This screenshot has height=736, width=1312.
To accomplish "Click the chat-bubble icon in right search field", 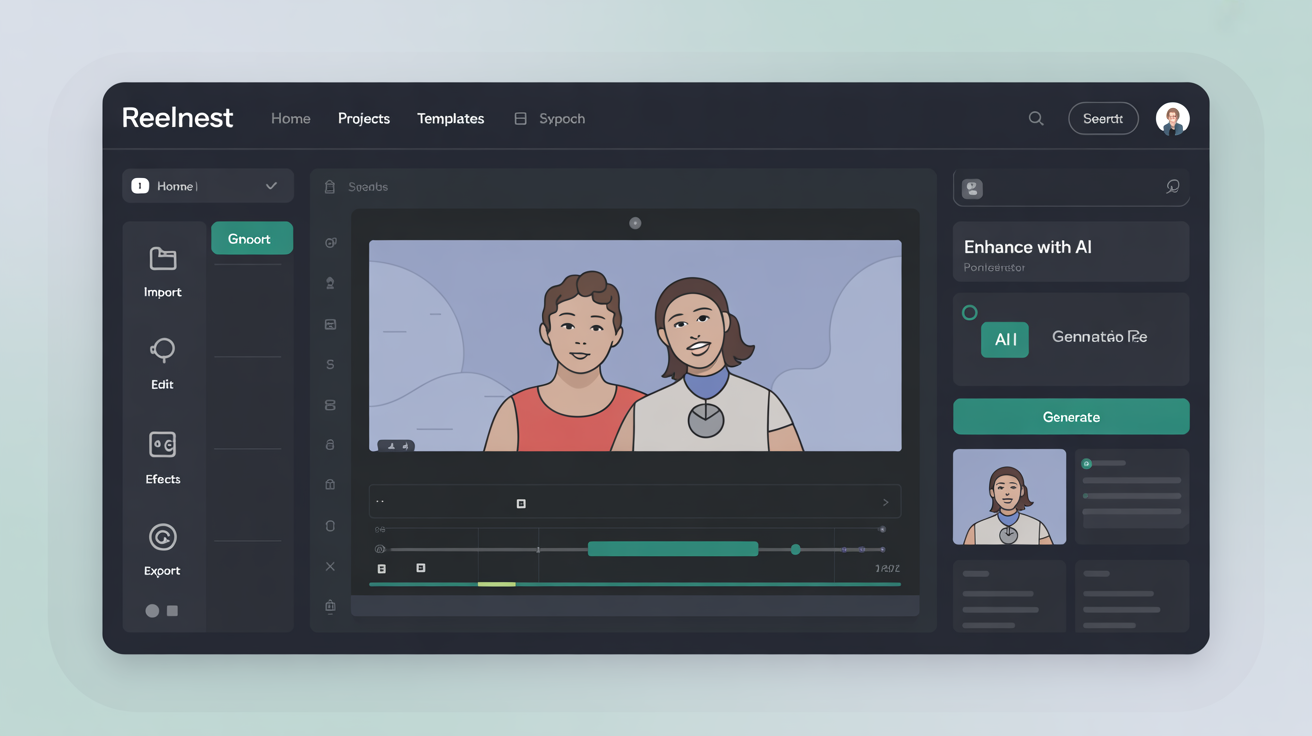I will (1172, 187).
